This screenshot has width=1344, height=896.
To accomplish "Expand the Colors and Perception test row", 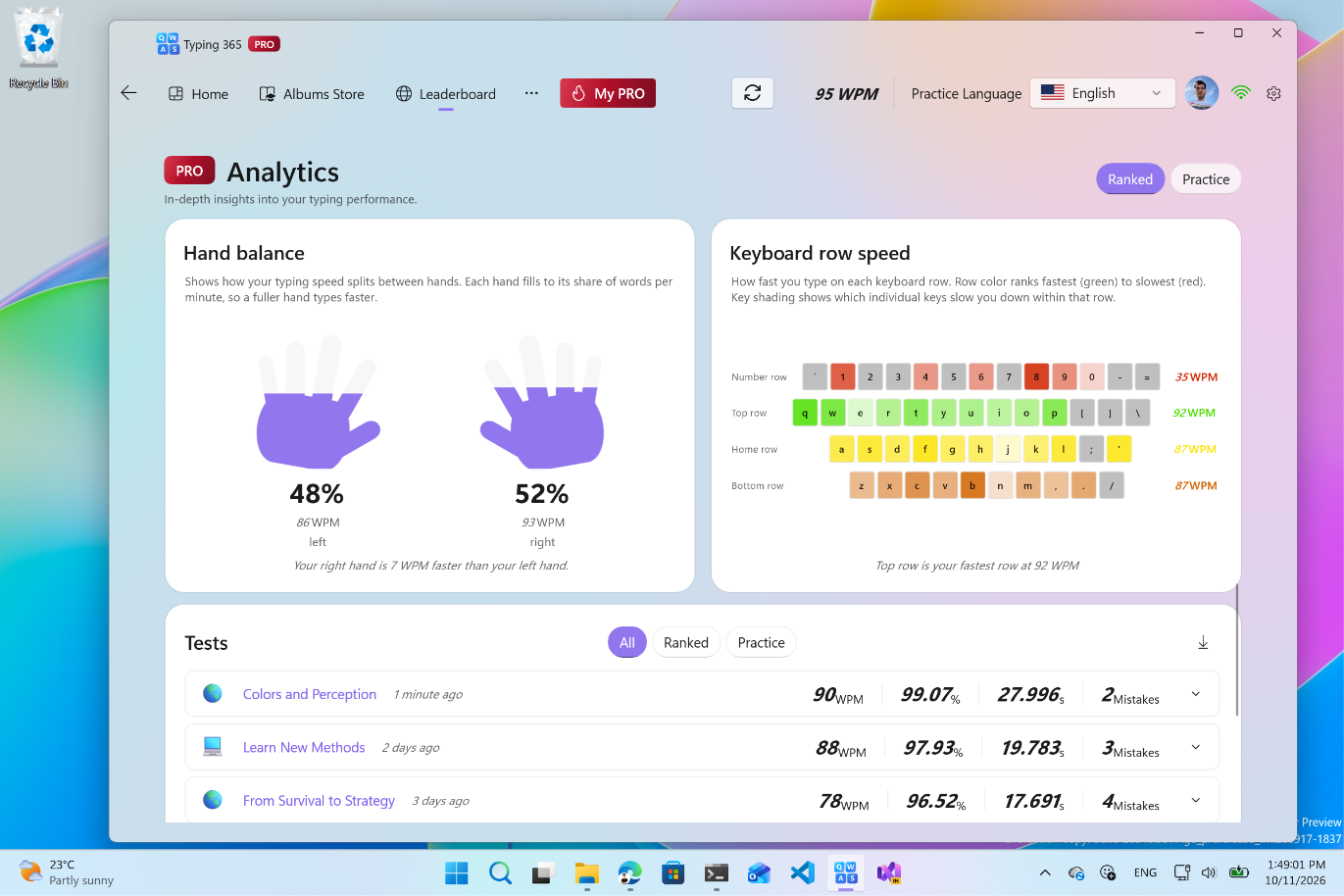I will (1196, 694).
